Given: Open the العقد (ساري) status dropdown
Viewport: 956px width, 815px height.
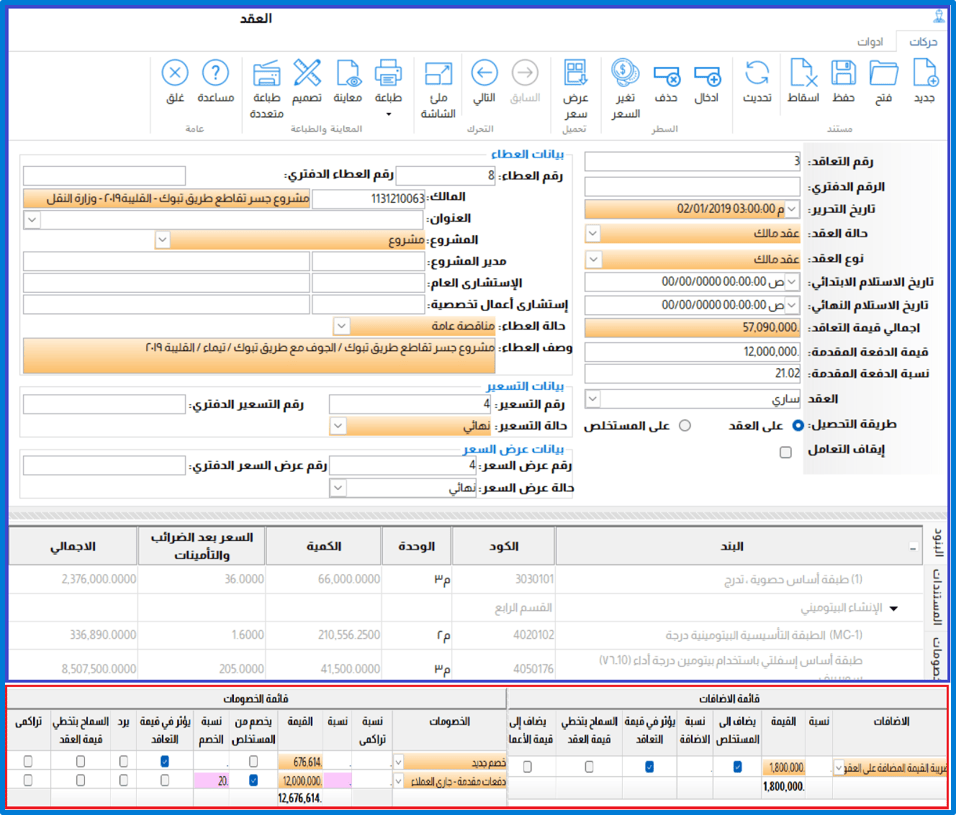Looking at the screenshot, I should coord(593,399).
